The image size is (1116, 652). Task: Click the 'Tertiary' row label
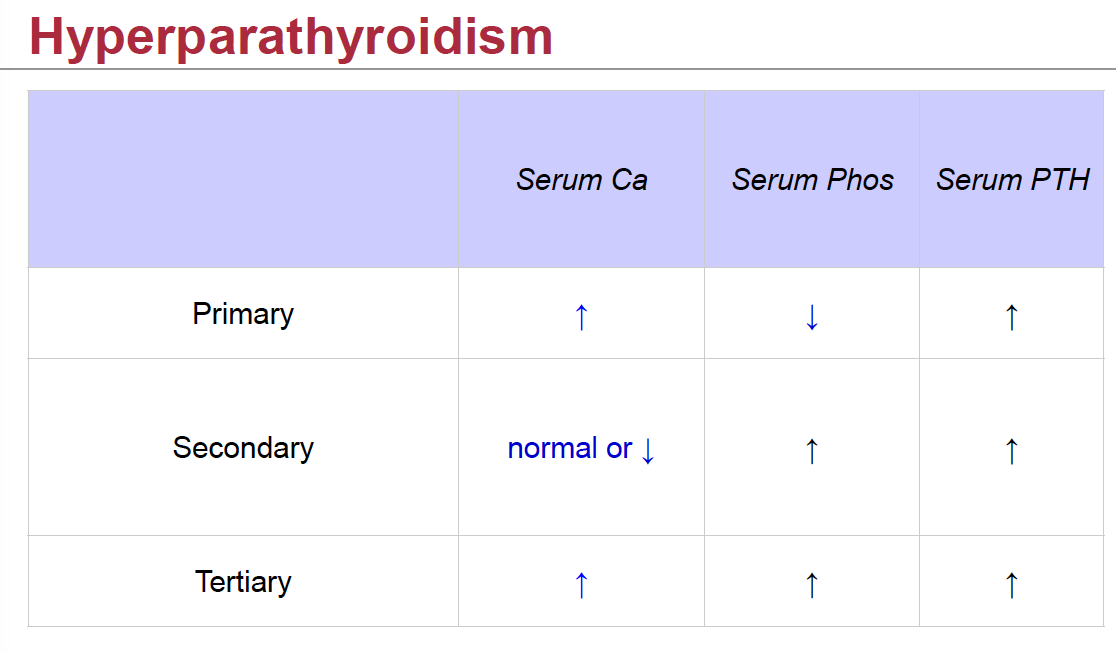pos(242,582)
